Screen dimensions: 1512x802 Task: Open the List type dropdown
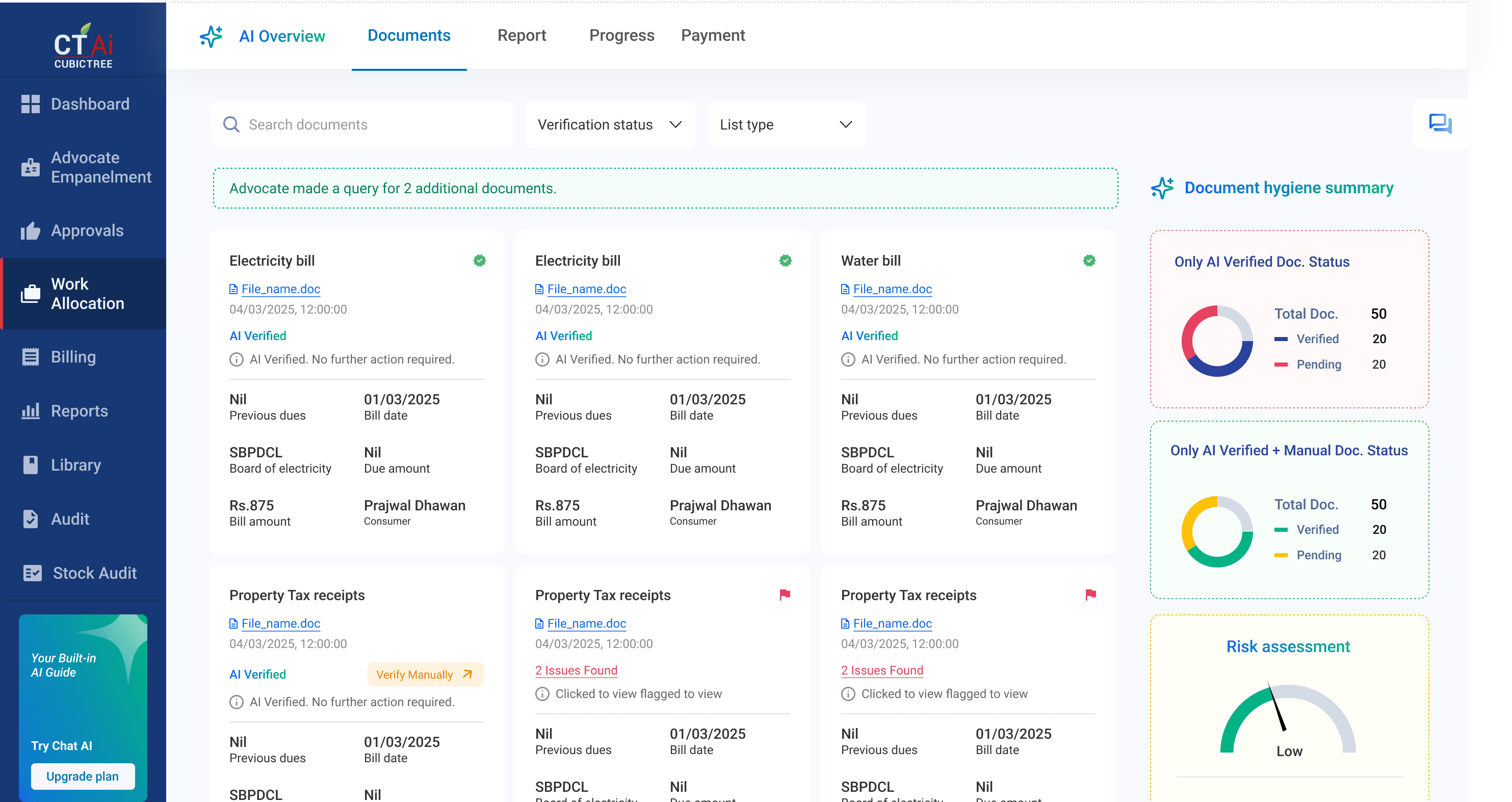[x=786, y=124]
